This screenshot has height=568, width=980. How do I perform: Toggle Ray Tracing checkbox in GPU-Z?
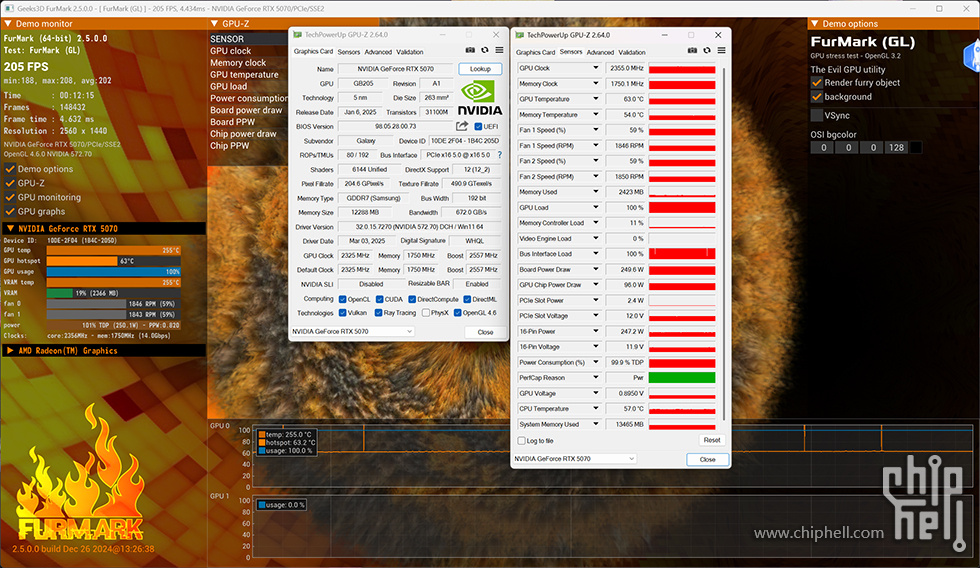pos(379,313)
